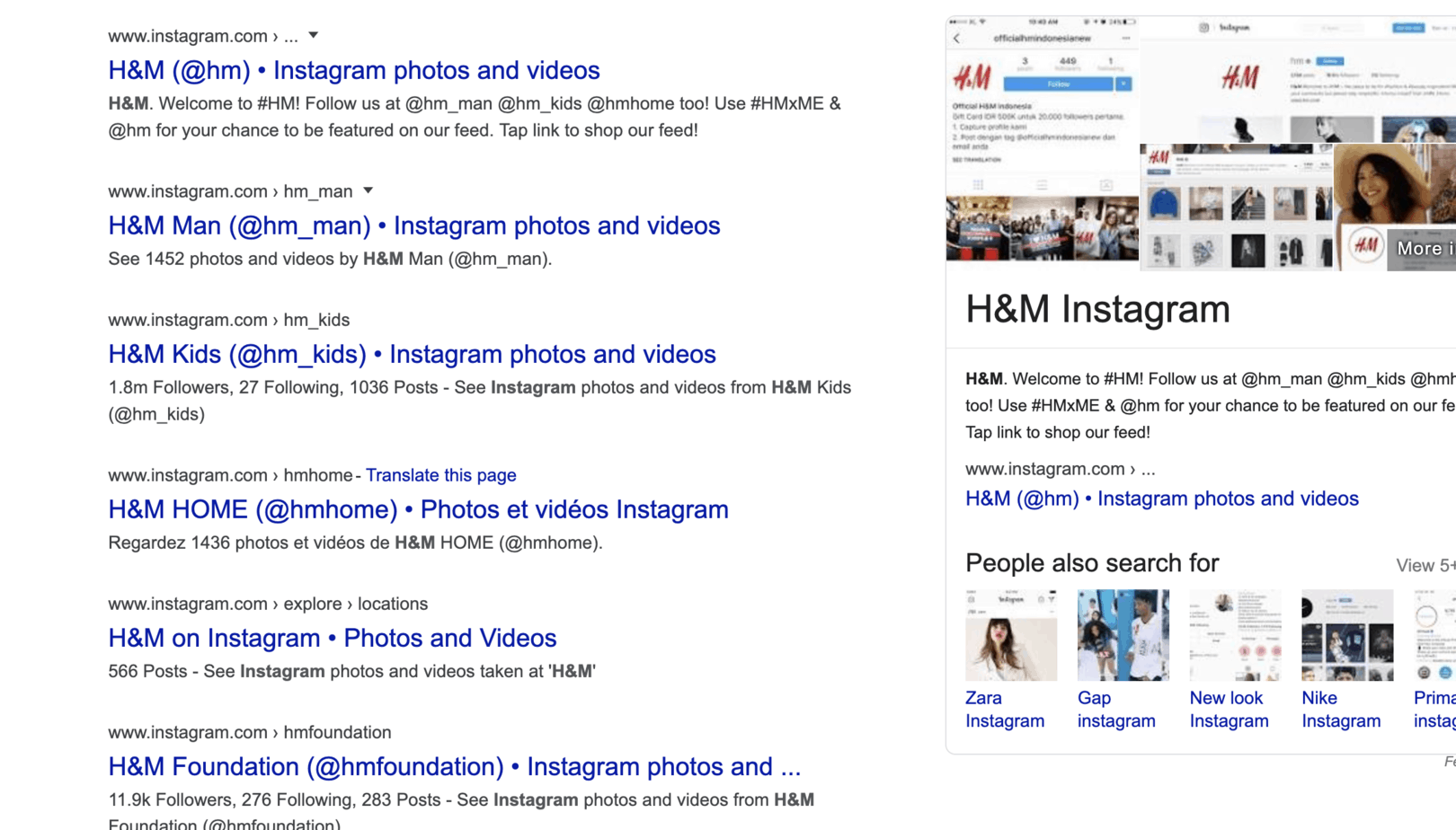Viewport: 1456px width, 830px height.
Task: Click the H&M (@hm) link in knowledge panel
Action: [x=1161, y=499]
